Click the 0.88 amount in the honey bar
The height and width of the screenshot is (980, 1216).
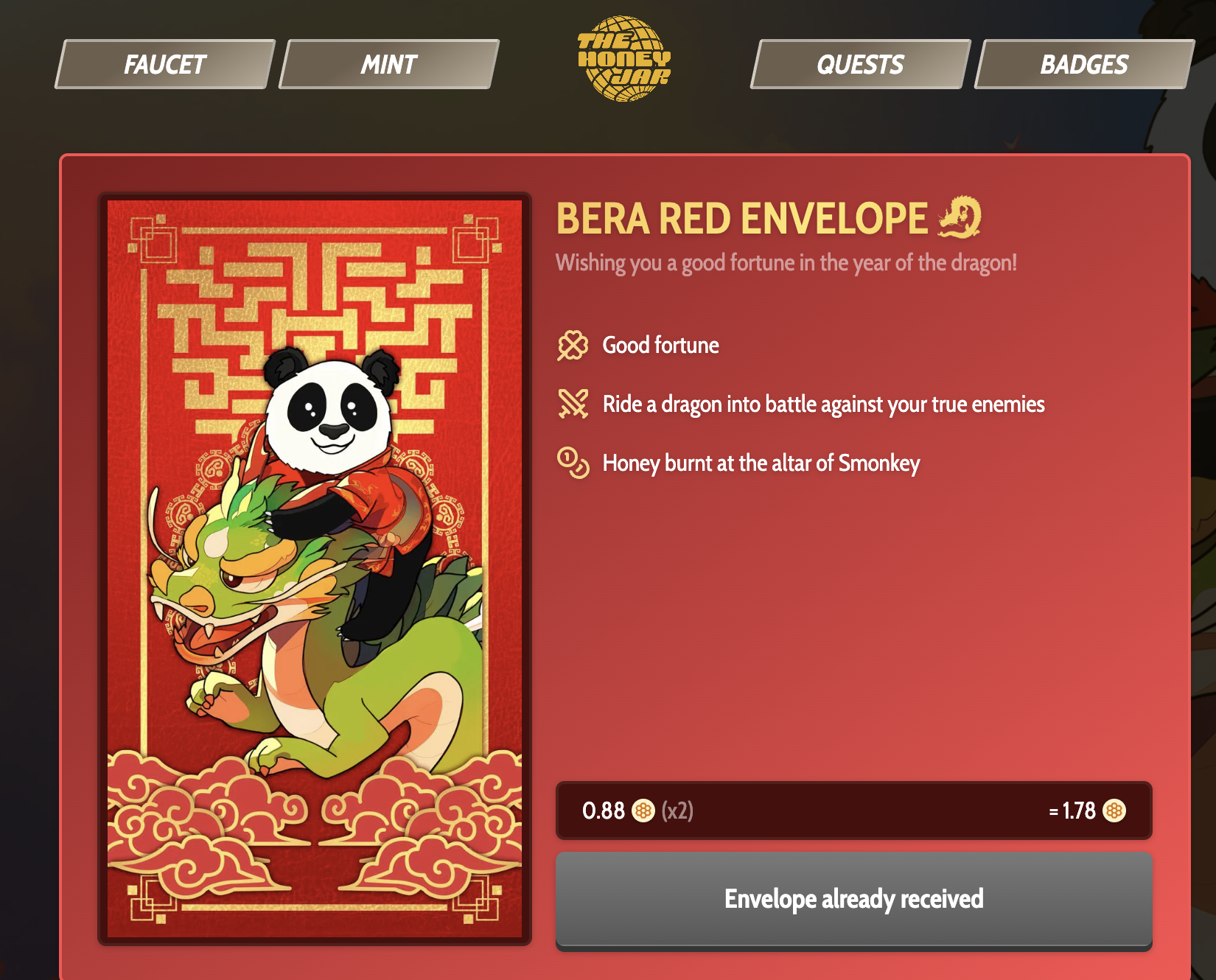pyautogui.click(x=604, y=811)
